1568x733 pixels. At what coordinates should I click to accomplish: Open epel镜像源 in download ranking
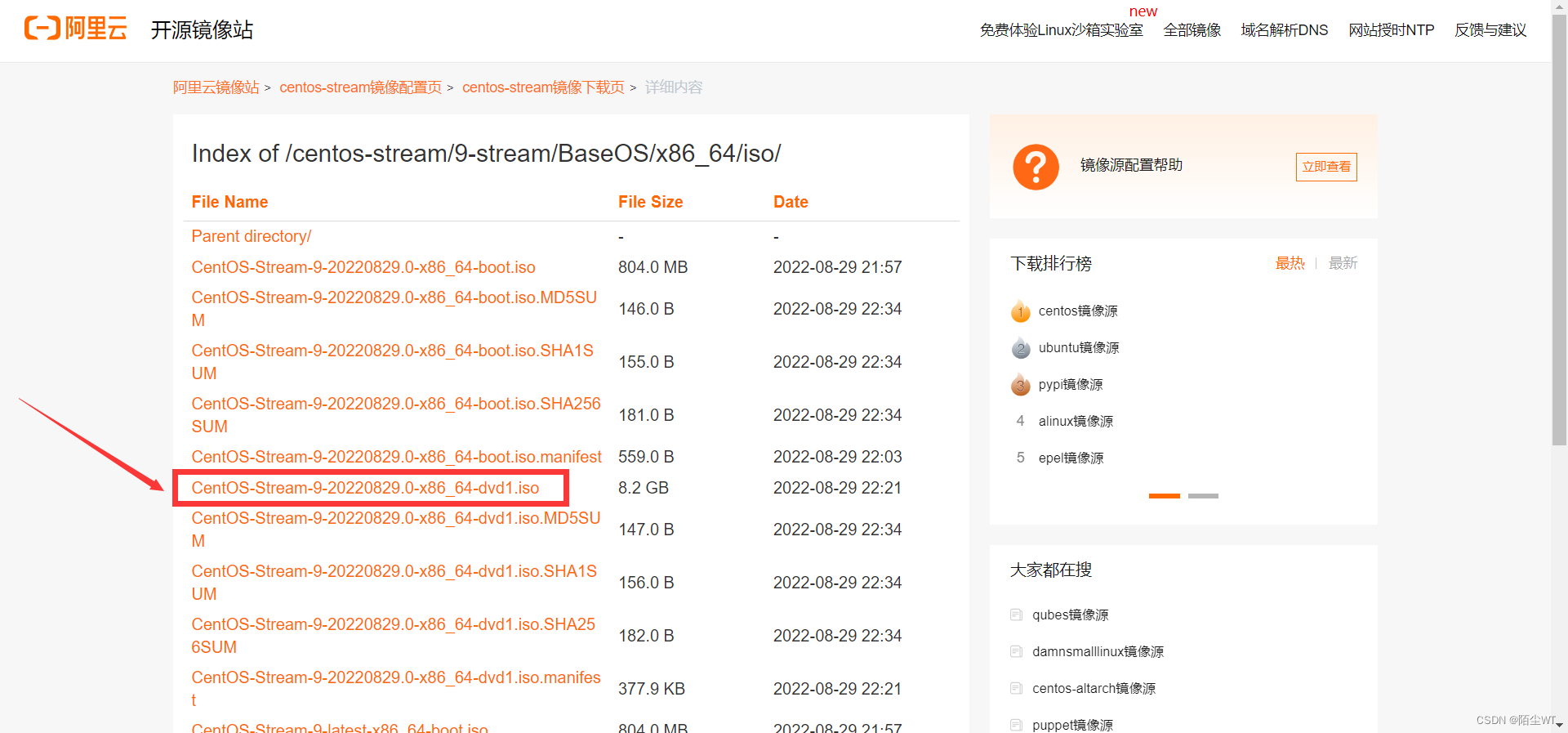click(x=1071, y=458)
